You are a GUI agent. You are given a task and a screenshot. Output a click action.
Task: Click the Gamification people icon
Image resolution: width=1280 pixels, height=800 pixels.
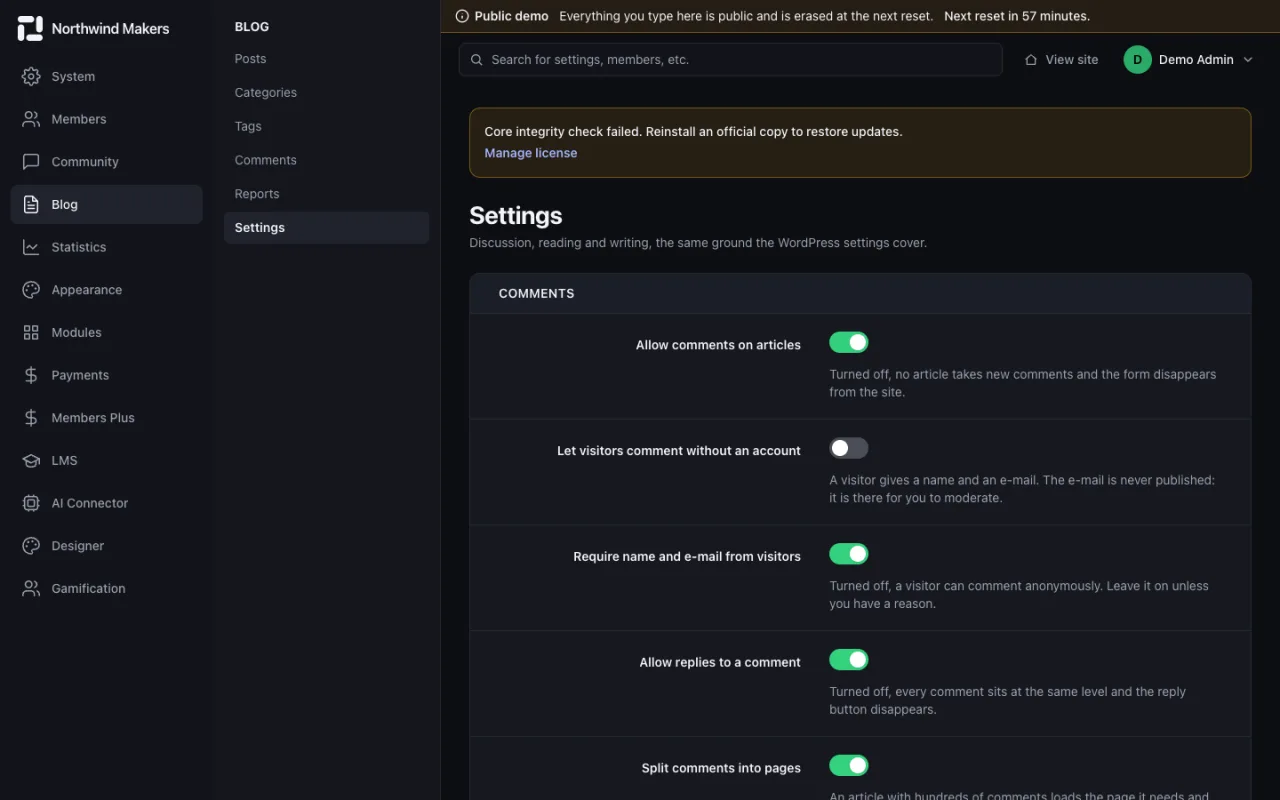coord(31,588)
